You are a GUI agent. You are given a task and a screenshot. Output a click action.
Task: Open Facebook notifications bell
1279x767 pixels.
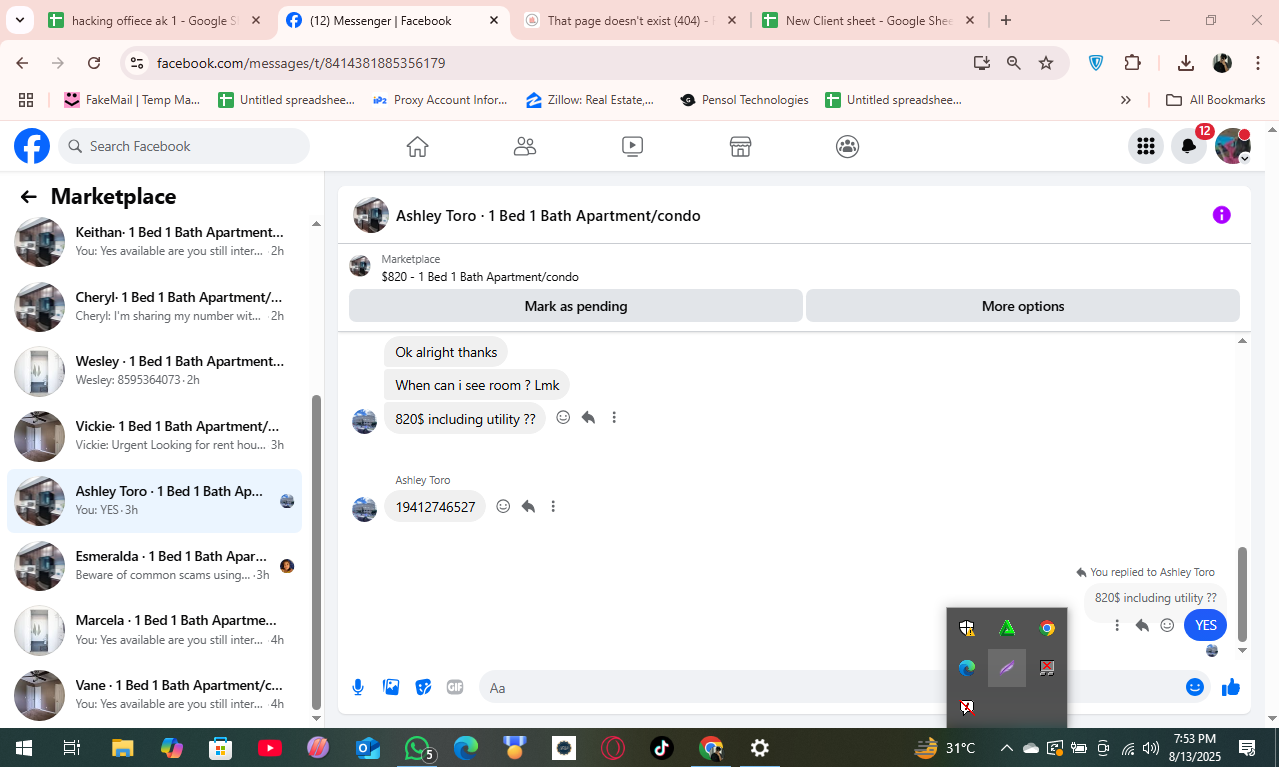pos(1189,146)
